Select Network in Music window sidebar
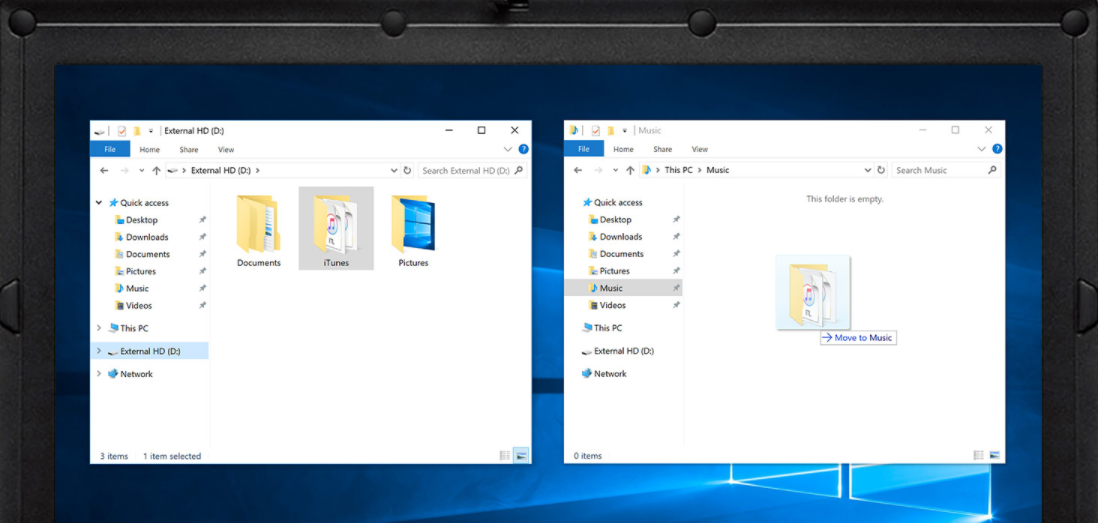Image resolution: width=1098 pixels, height=523 pixels. (x=610, y=374)
